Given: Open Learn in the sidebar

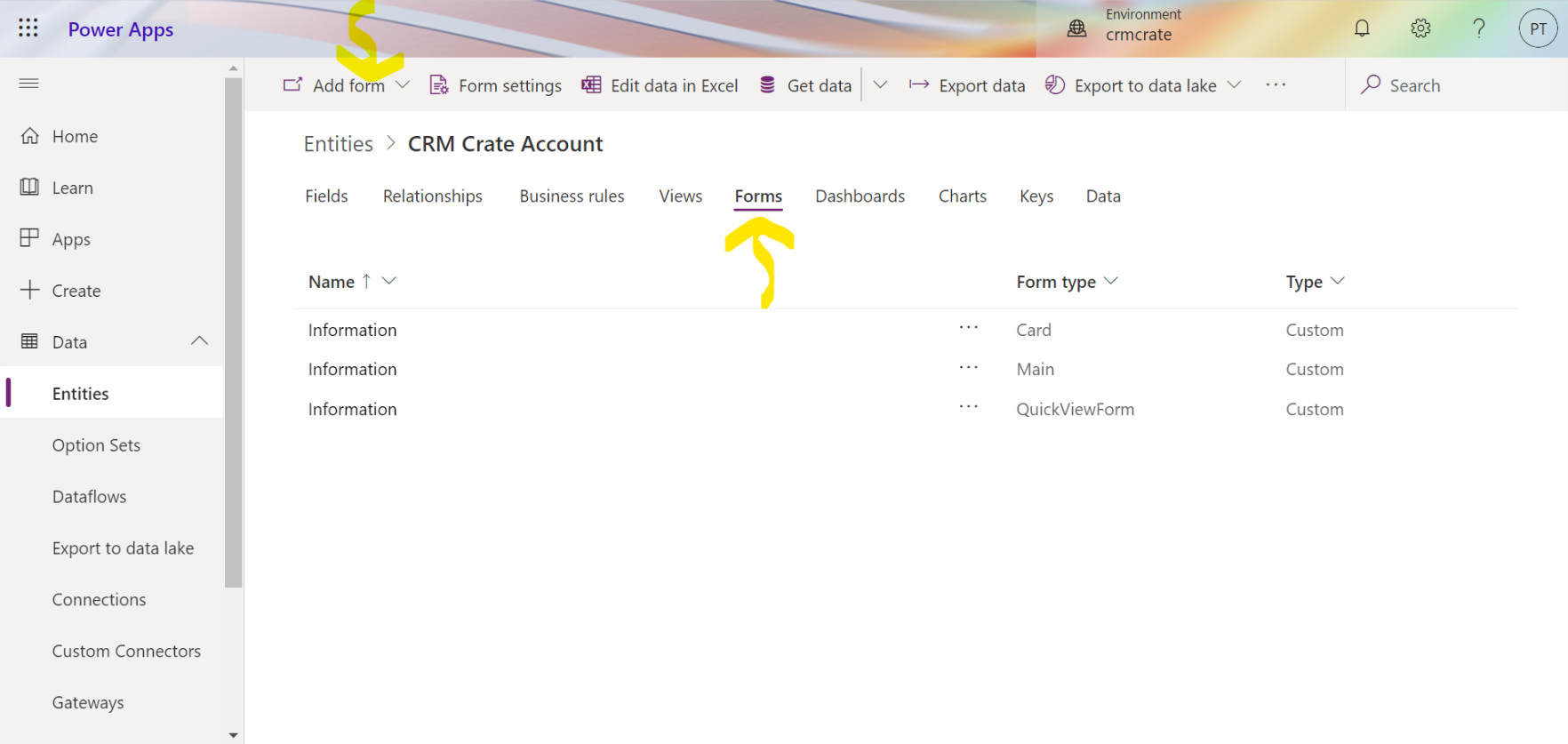Looking at the screenshot, I should (112, 188).
